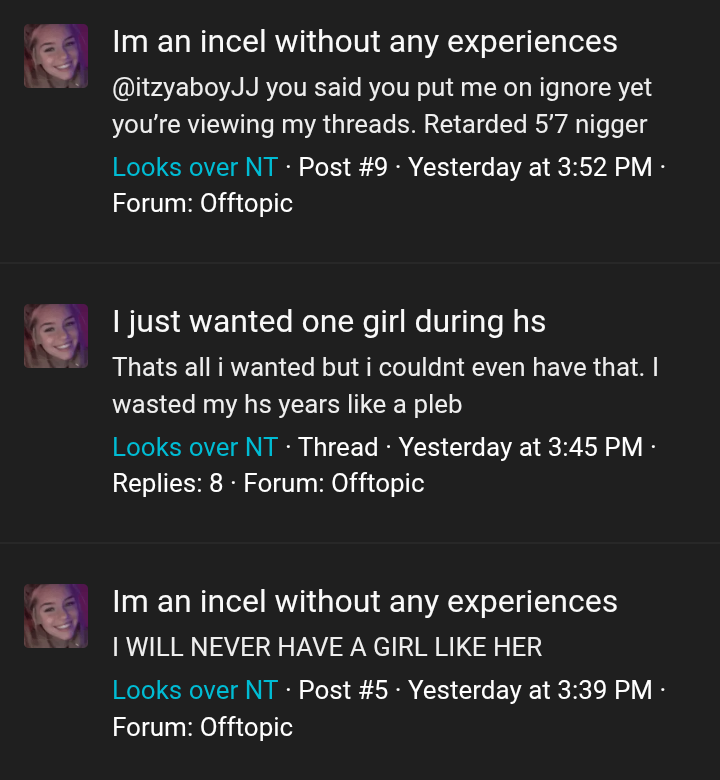Viewport: 720px width, 780px height.
Task: Click "Looks over NT" username on Post #9 result
Action: 195,167
